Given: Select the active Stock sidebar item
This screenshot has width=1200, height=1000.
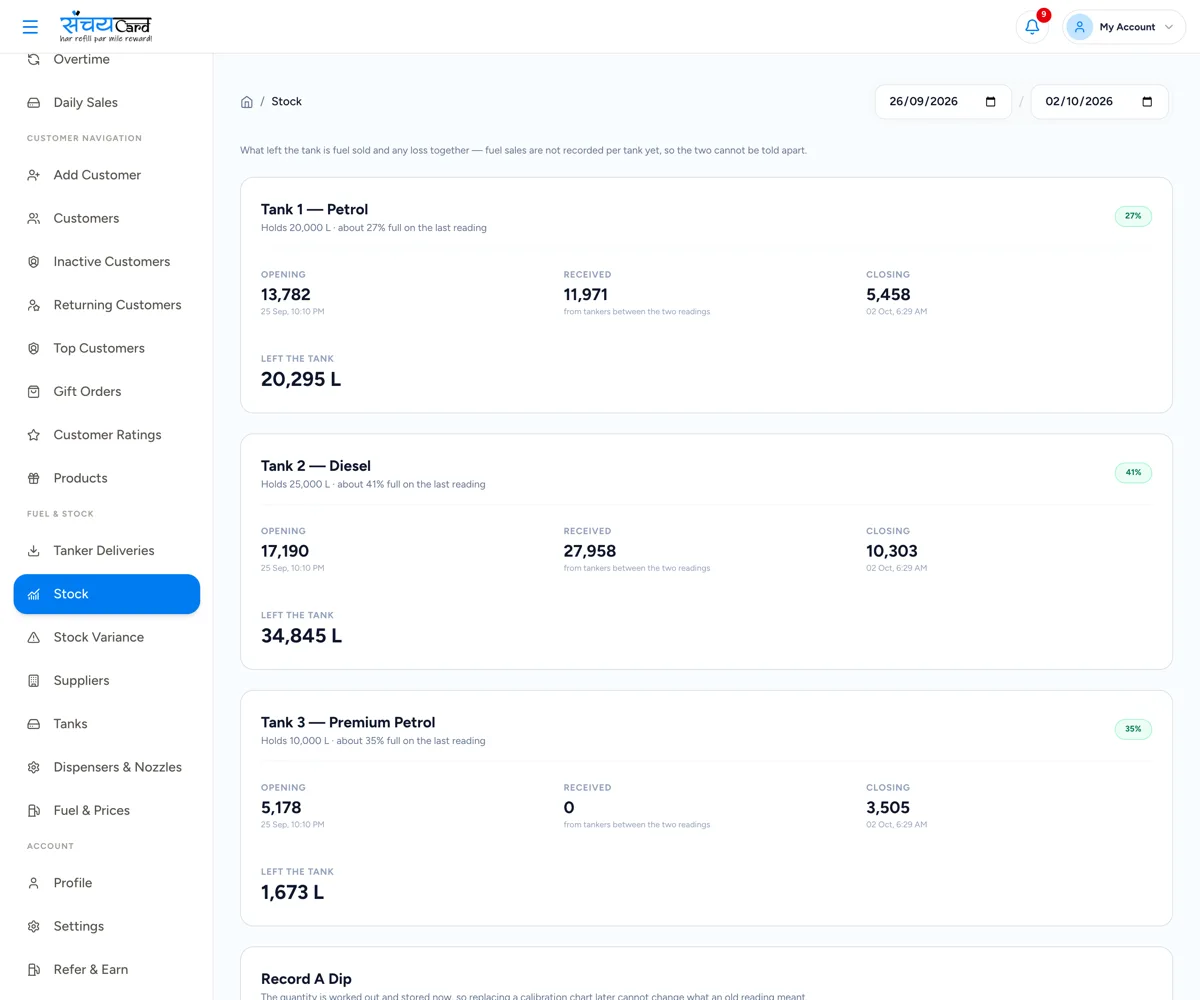Looking at the screenshot, I should click(x=107, y=594).
